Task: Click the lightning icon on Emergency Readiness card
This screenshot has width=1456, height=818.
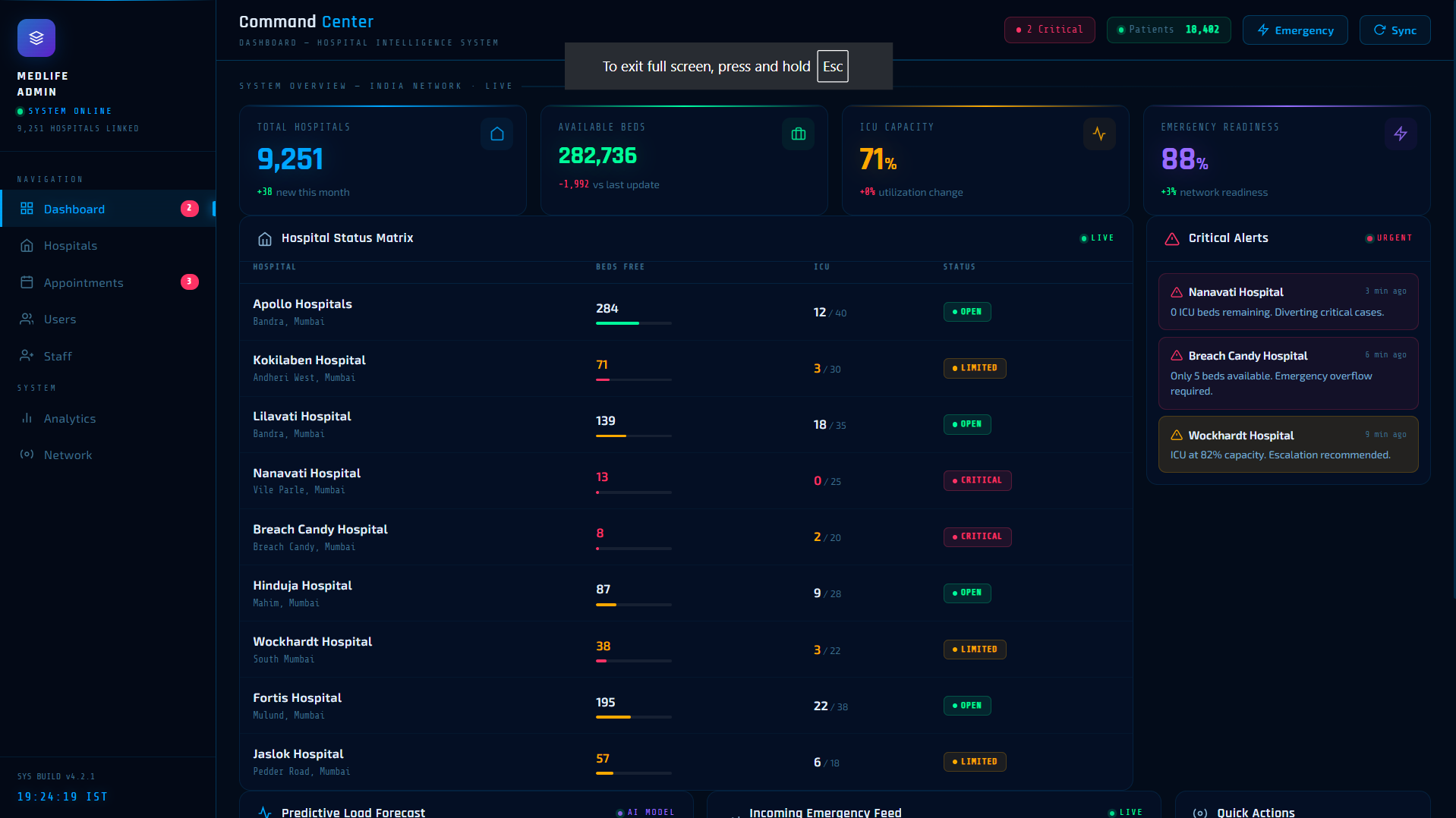Action: 1401,134
